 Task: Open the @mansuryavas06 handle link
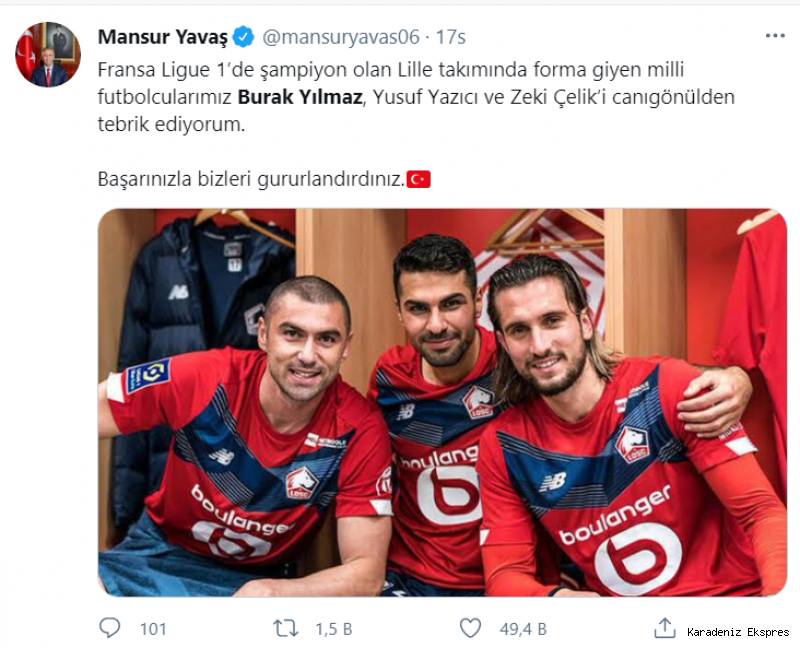[x=341, y=37]
